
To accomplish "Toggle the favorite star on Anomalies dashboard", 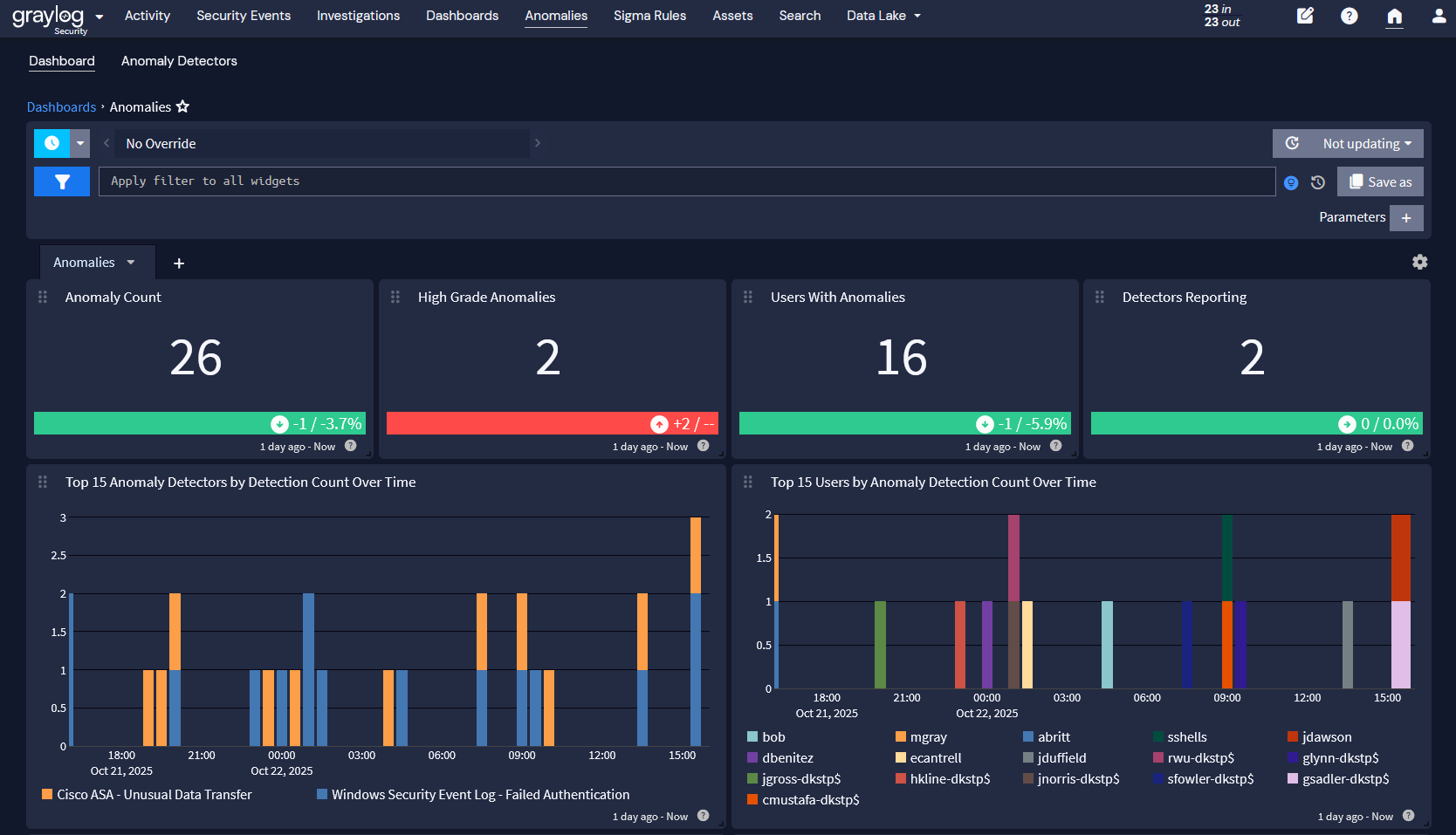I will [182, 106].
